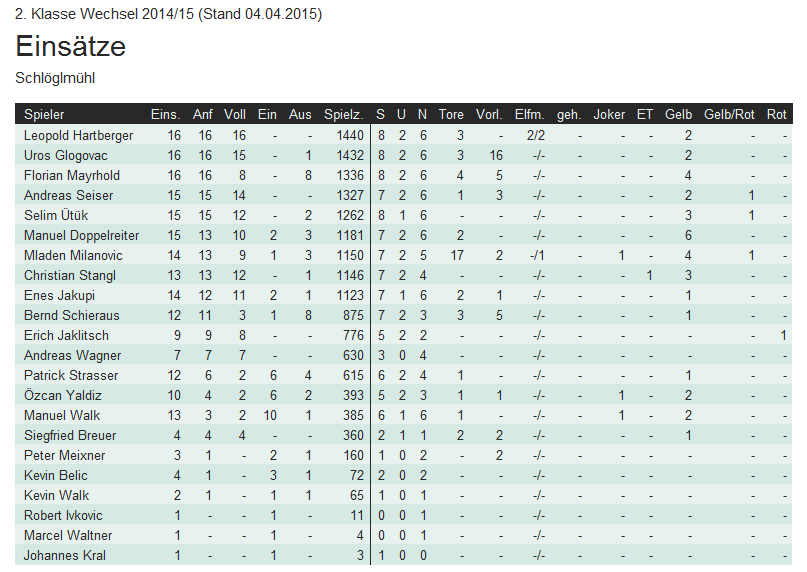The width and height of the screenshot is (807, 572).
Task: Open player Leopold Hartberger
Action: tap(78, 135)
